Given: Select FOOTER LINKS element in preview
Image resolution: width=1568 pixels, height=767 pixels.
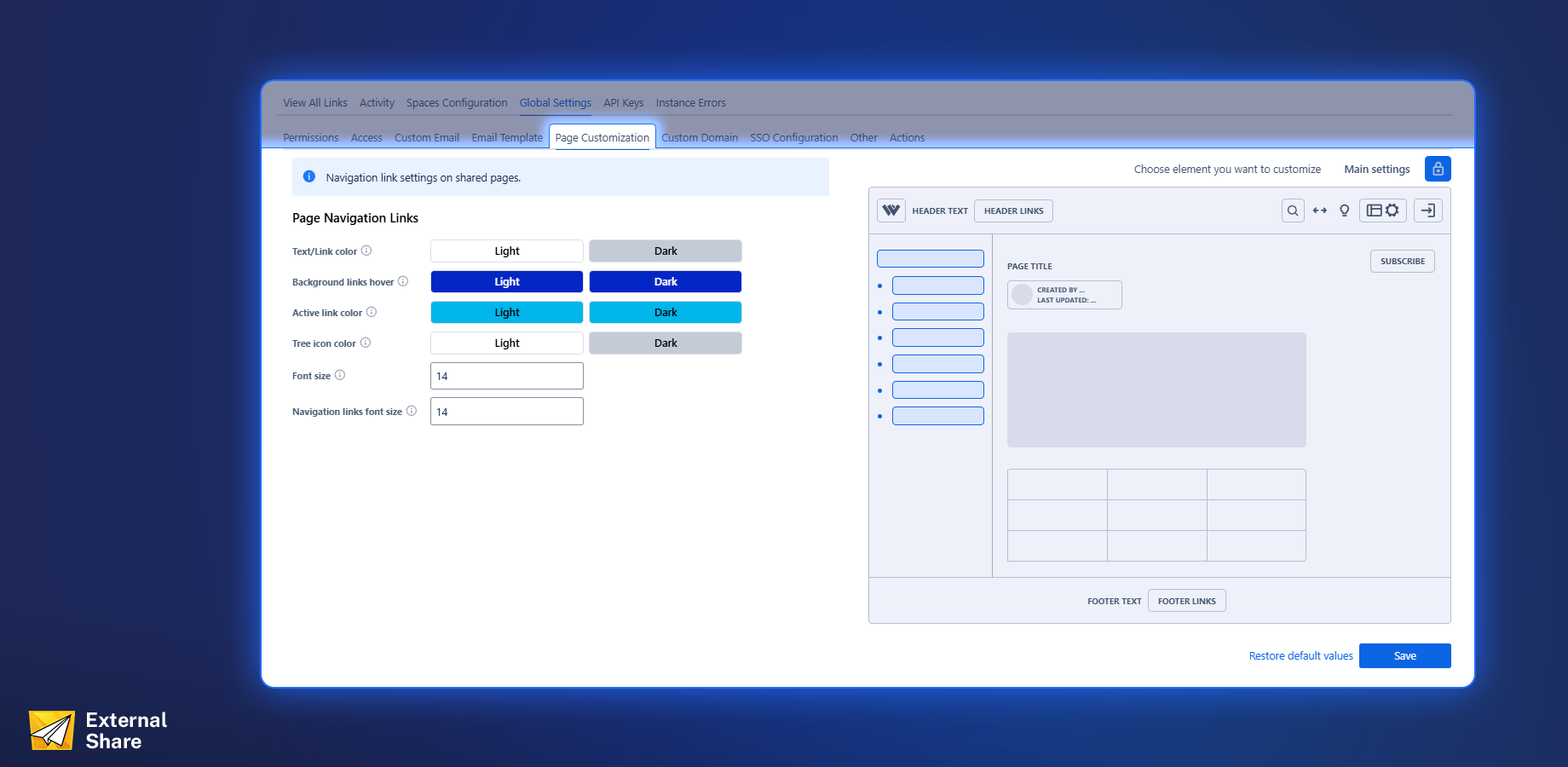Looking at the screenshot, I should [1187, 601].
